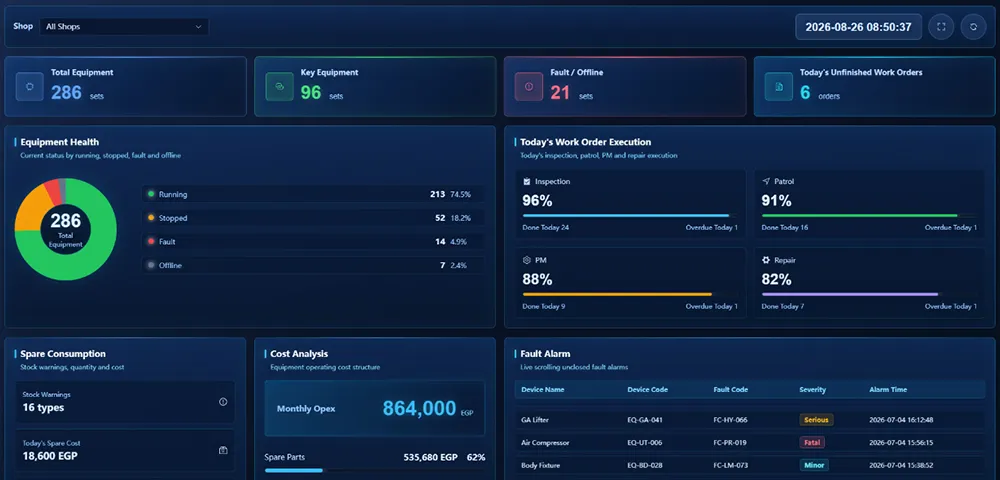
Task: Click the Fatal severity badge
Action: tap(812, 442)
